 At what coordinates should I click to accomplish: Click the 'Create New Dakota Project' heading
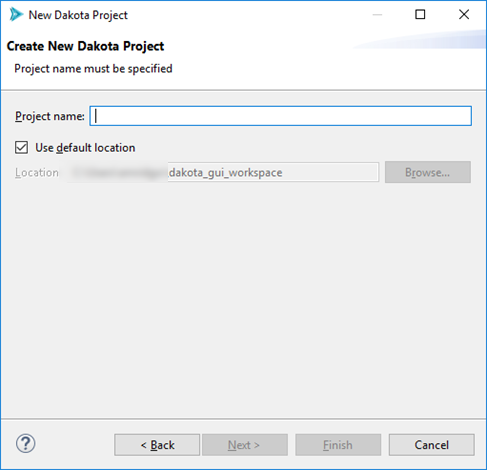[x=85, y=46]
